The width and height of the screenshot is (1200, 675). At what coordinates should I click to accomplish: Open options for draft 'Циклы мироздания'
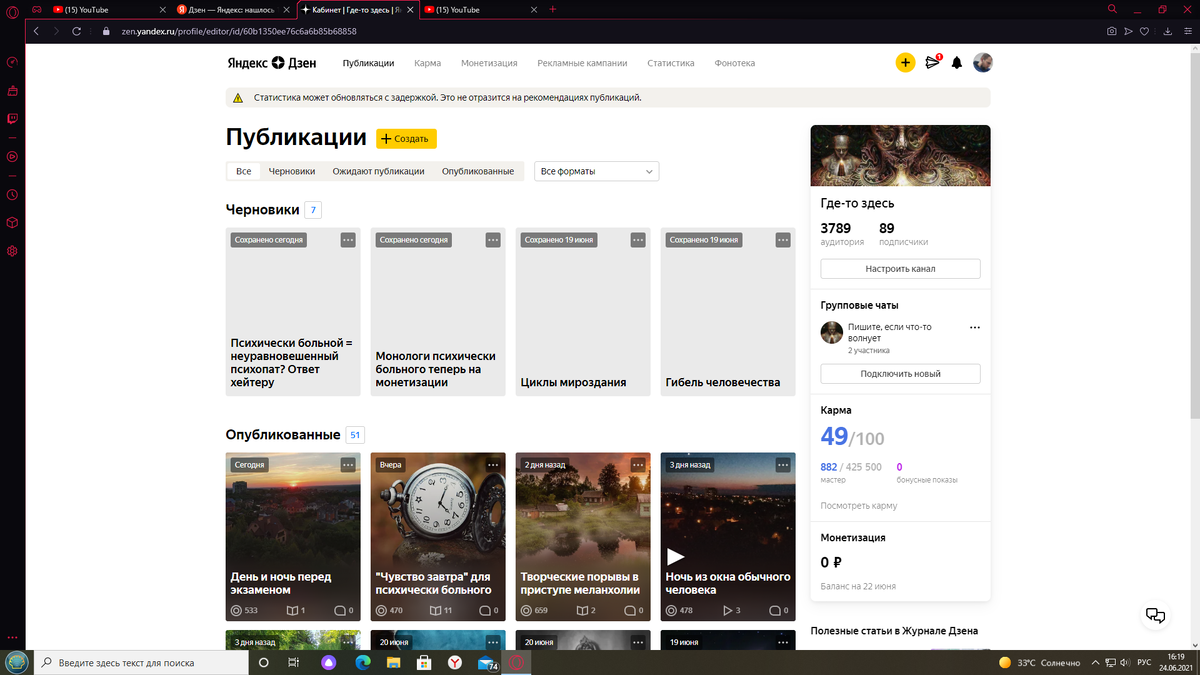[x=638, y=240]
